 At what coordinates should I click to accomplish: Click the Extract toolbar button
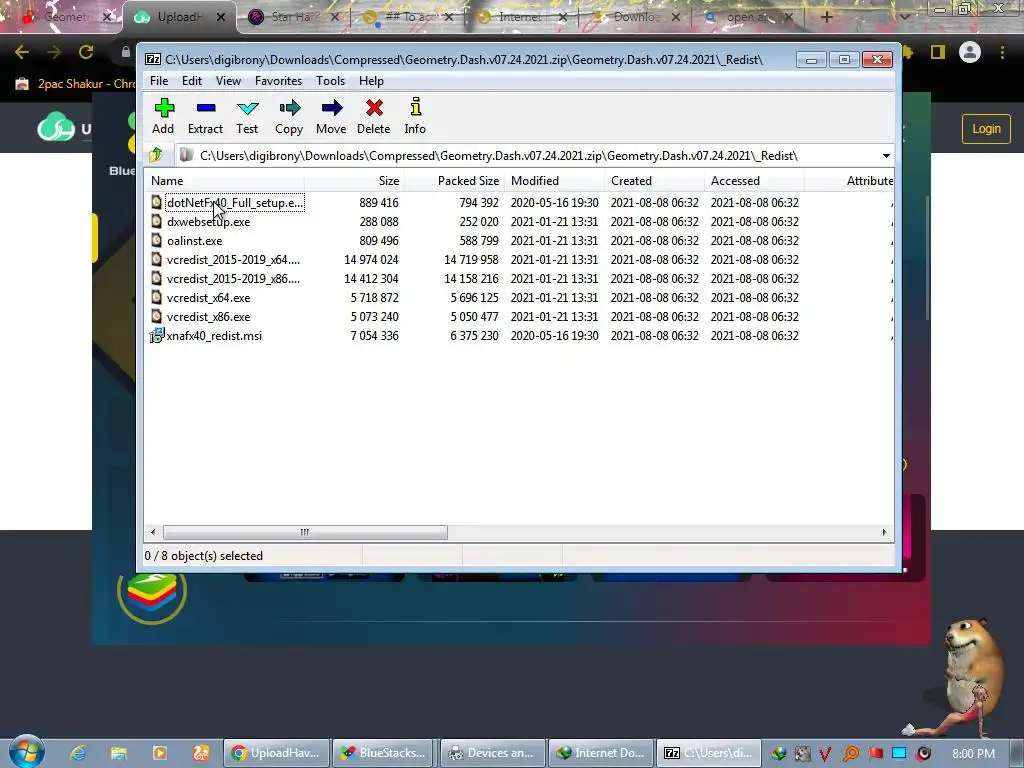click(206, 116)
